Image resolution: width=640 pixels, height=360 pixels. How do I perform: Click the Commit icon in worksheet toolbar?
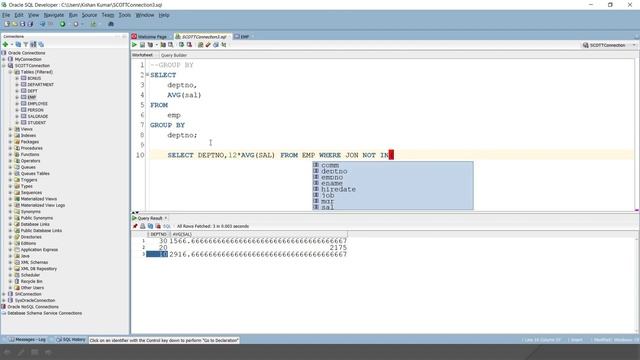pos(181,45)
